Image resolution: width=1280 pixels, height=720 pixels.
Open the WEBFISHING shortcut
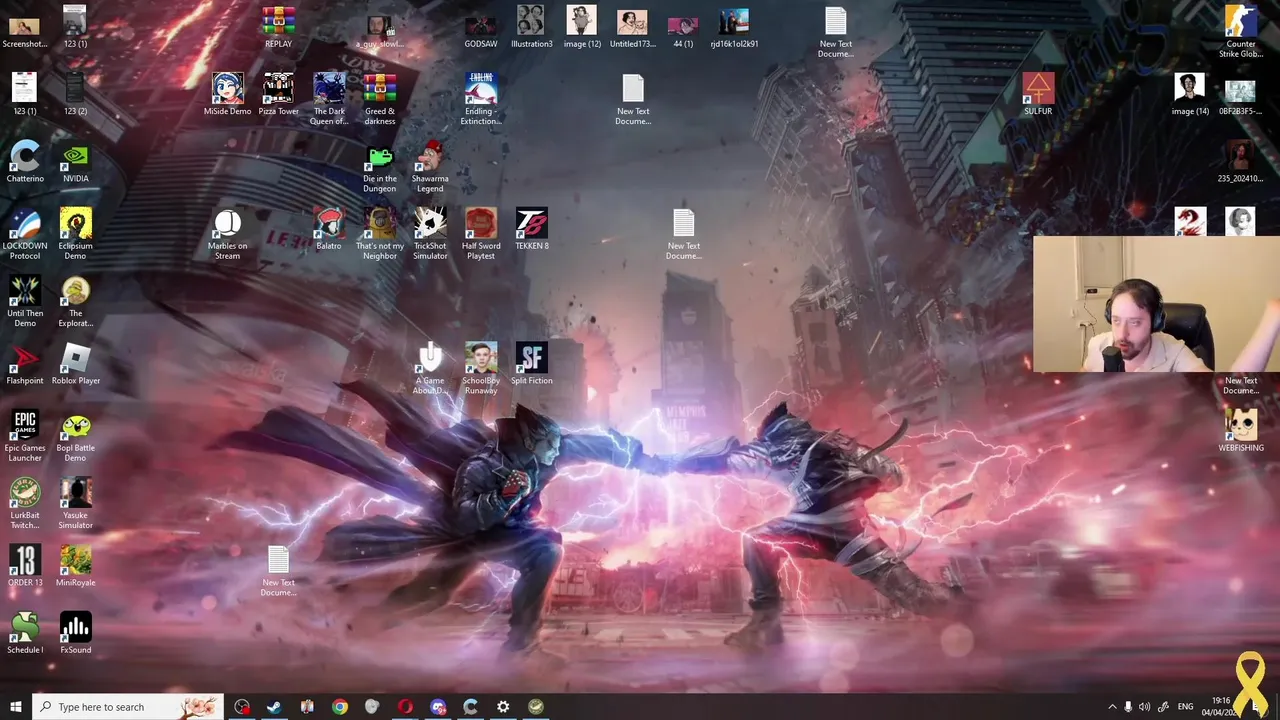(1241, 431)
